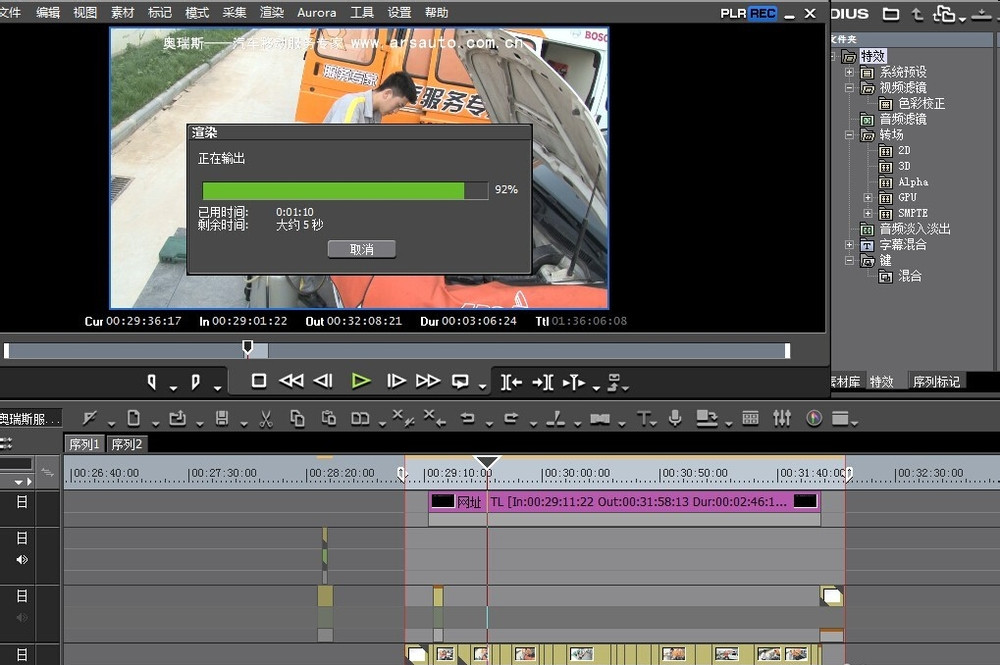Viewport: 1000px width, 665px height.
Task: Expand the 系统预设 tree folder
Action: 850,72
